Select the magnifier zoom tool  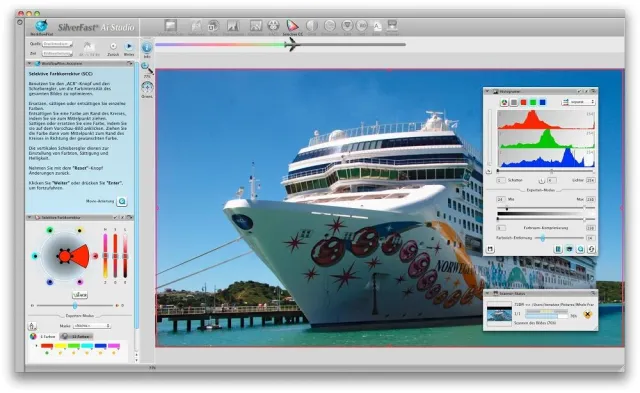(146, 67)
